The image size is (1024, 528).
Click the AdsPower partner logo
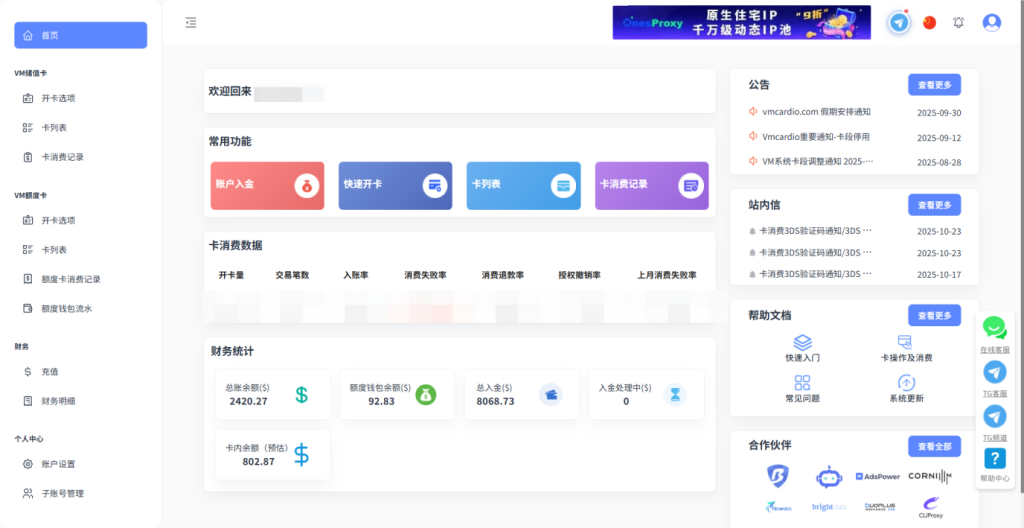point(878,476)
